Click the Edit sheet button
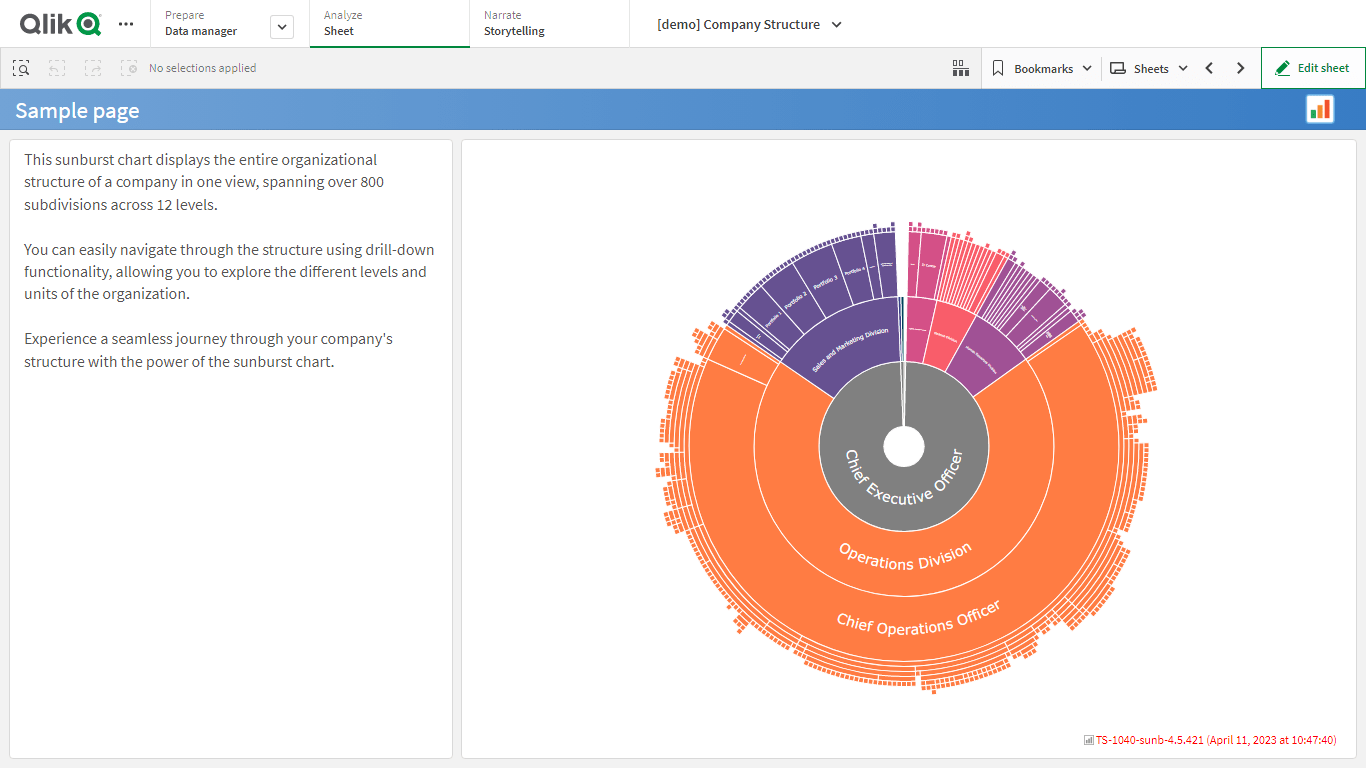 pos(1313,67)
